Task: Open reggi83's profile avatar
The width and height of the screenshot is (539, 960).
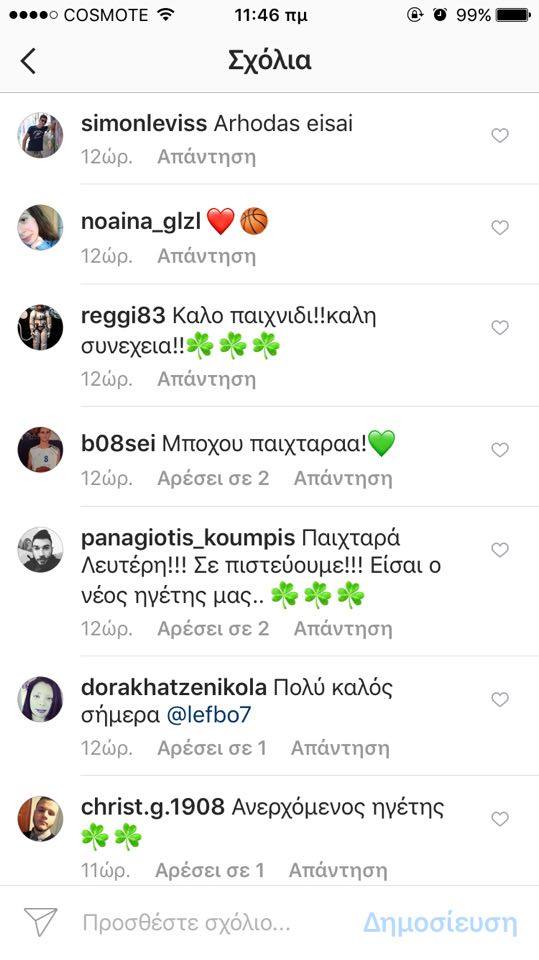Action: click(40, 328)
